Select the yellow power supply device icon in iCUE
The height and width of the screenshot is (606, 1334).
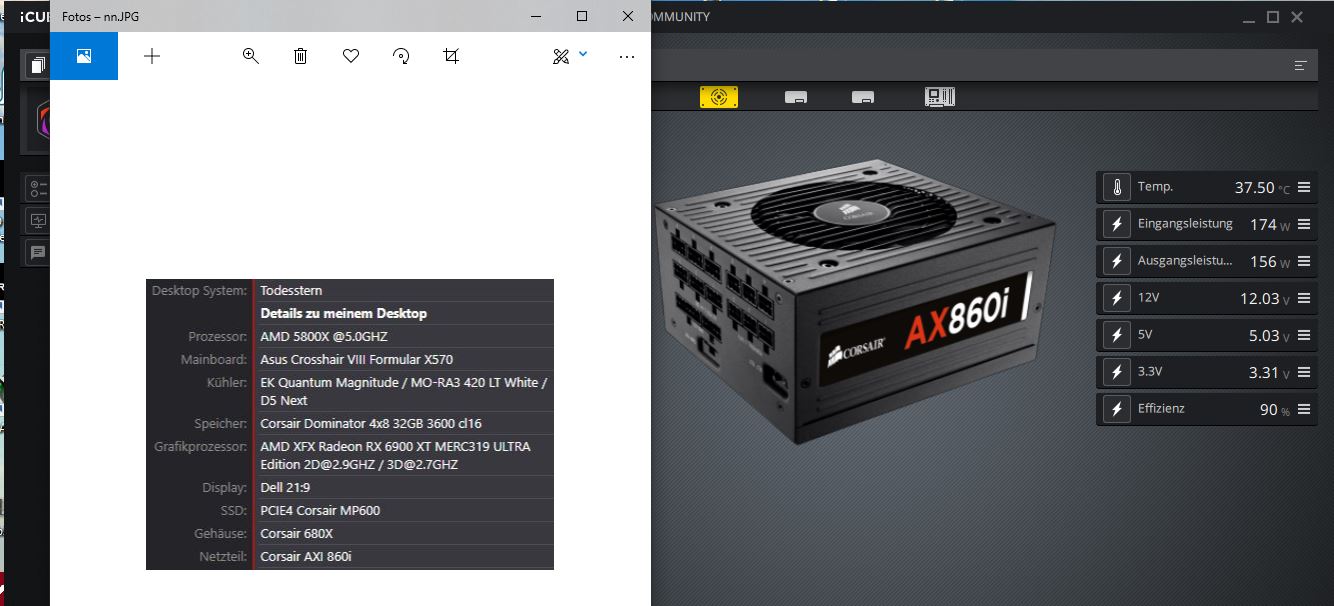coord(718,97)
